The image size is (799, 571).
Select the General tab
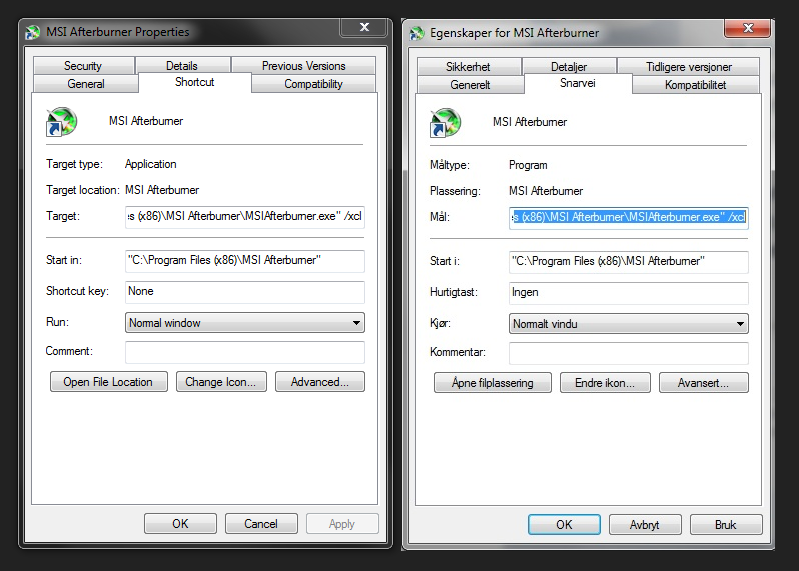point(86,84)
